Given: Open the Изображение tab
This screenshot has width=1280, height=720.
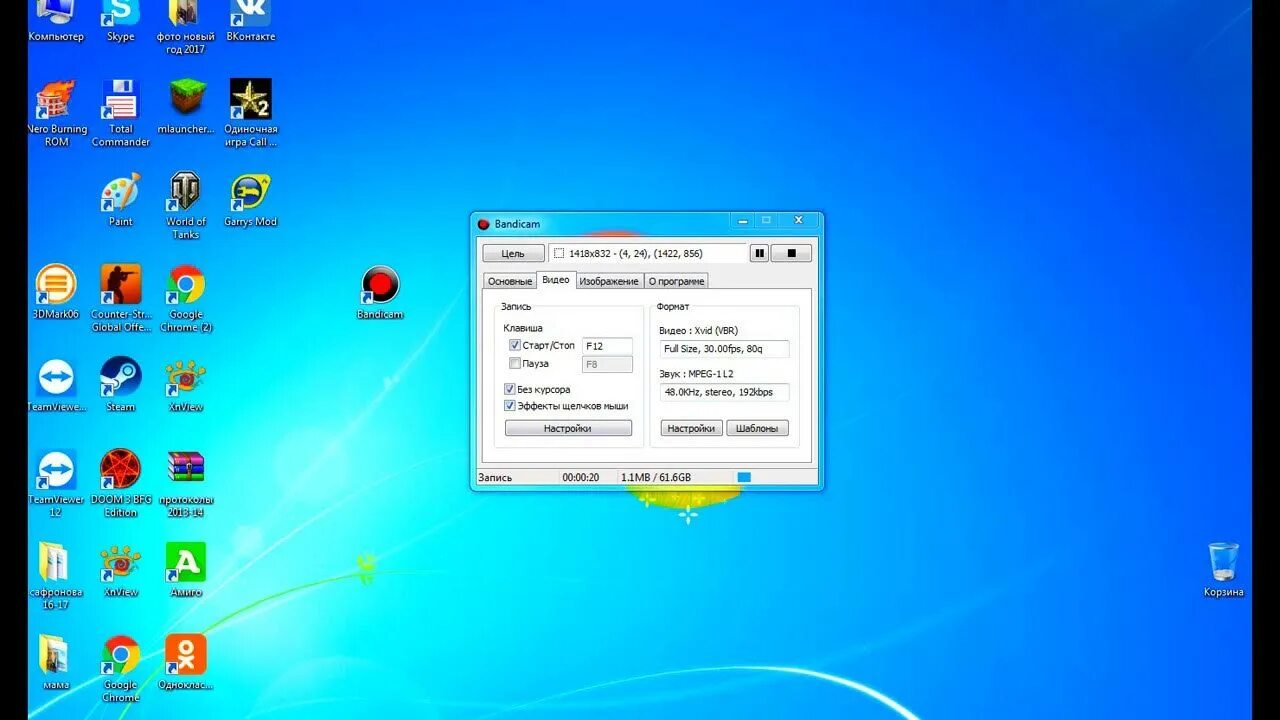Looking at the screenshot, I should point(609,281).
